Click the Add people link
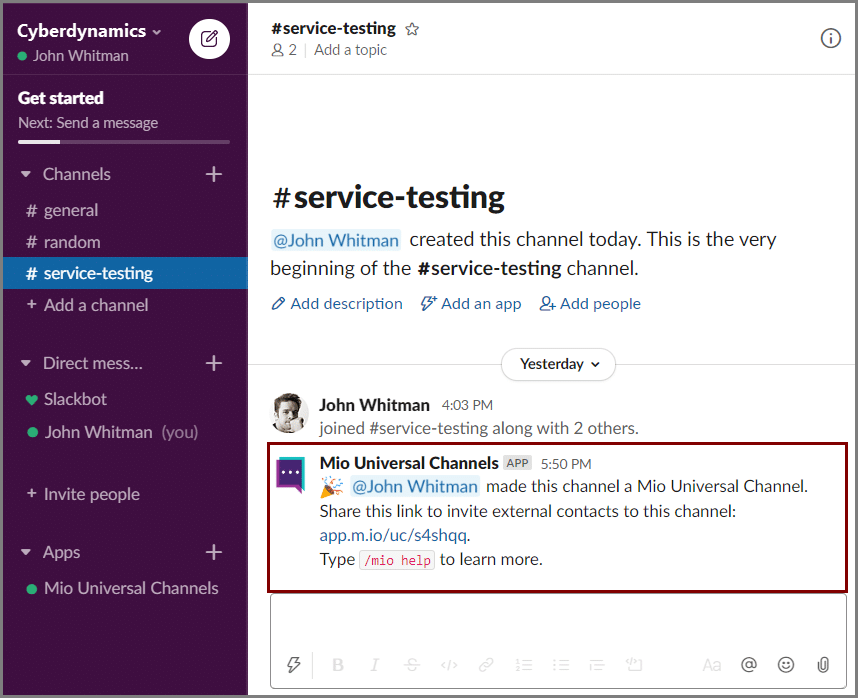This screenshot has width=858, height=698. [x=590, y=304]
